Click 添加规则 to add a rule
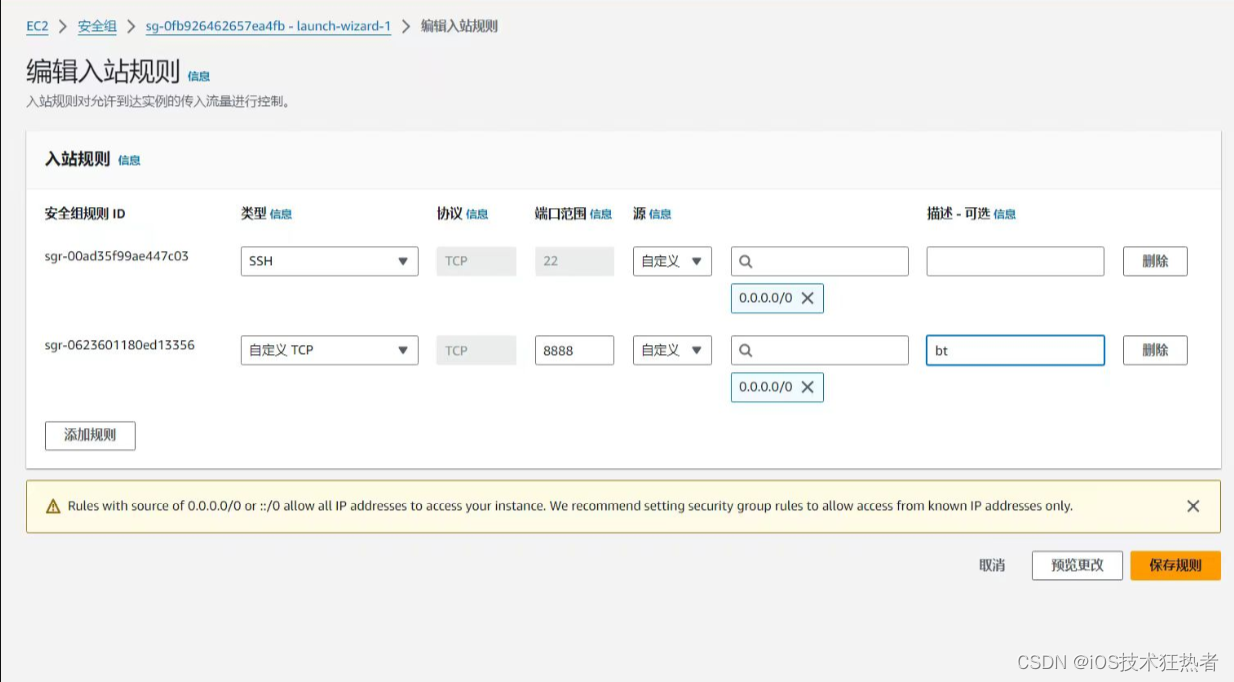This screenshot has width=1234, height=682. click(90, 435)
